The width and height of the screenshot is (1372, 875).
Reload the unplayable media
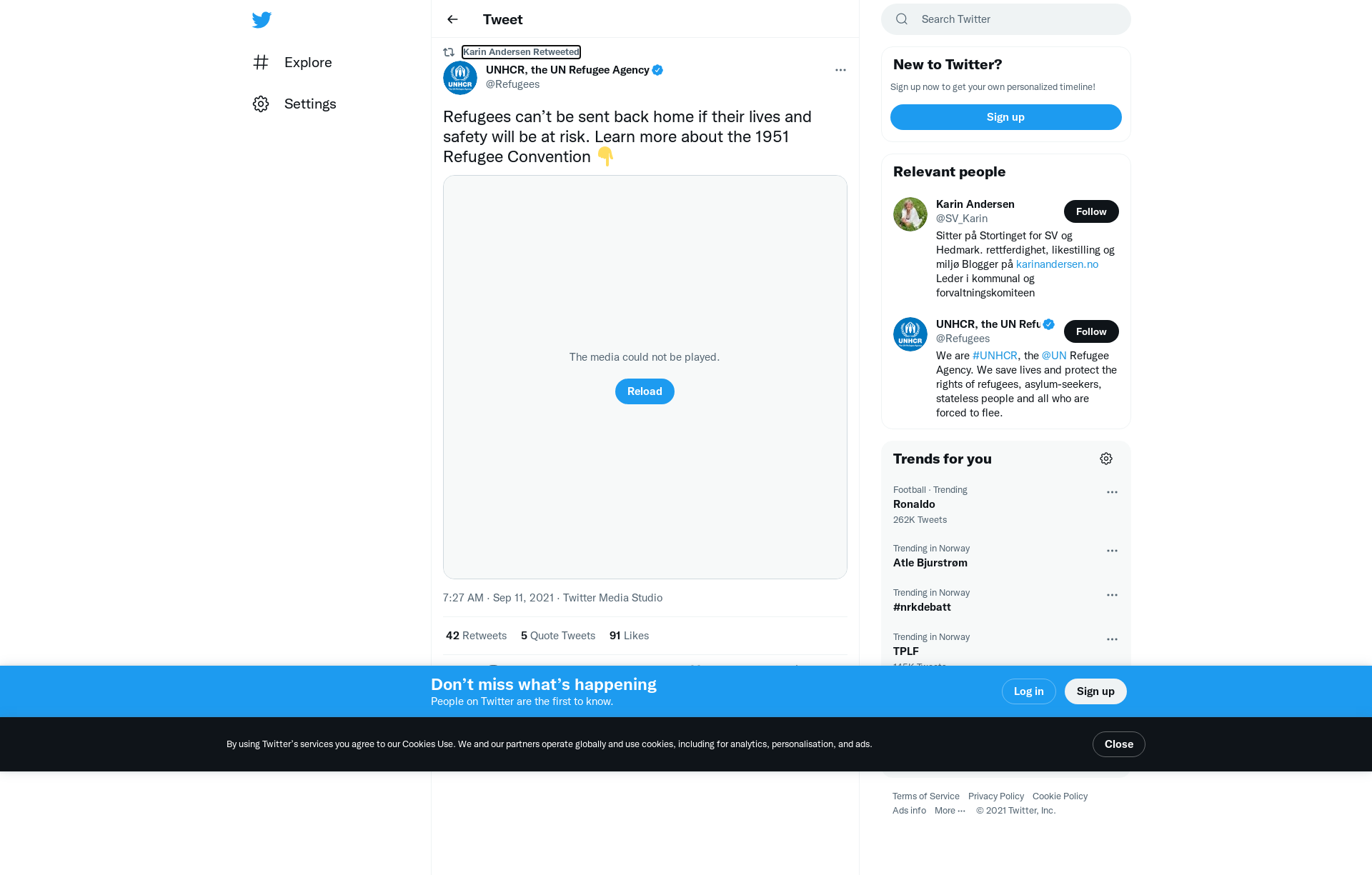(645, 391)
